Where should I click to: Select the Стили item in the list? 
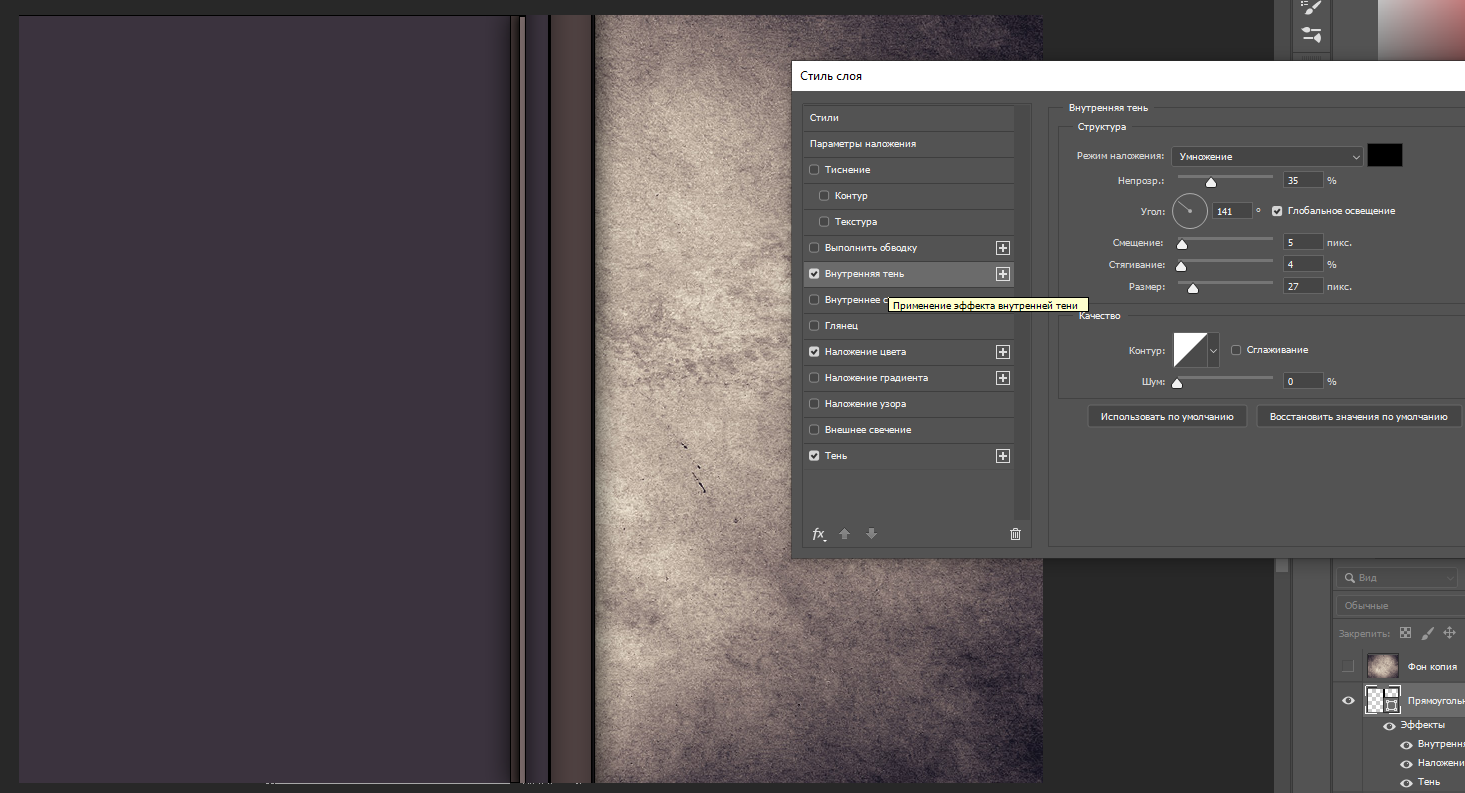click(x=824, y=118)
